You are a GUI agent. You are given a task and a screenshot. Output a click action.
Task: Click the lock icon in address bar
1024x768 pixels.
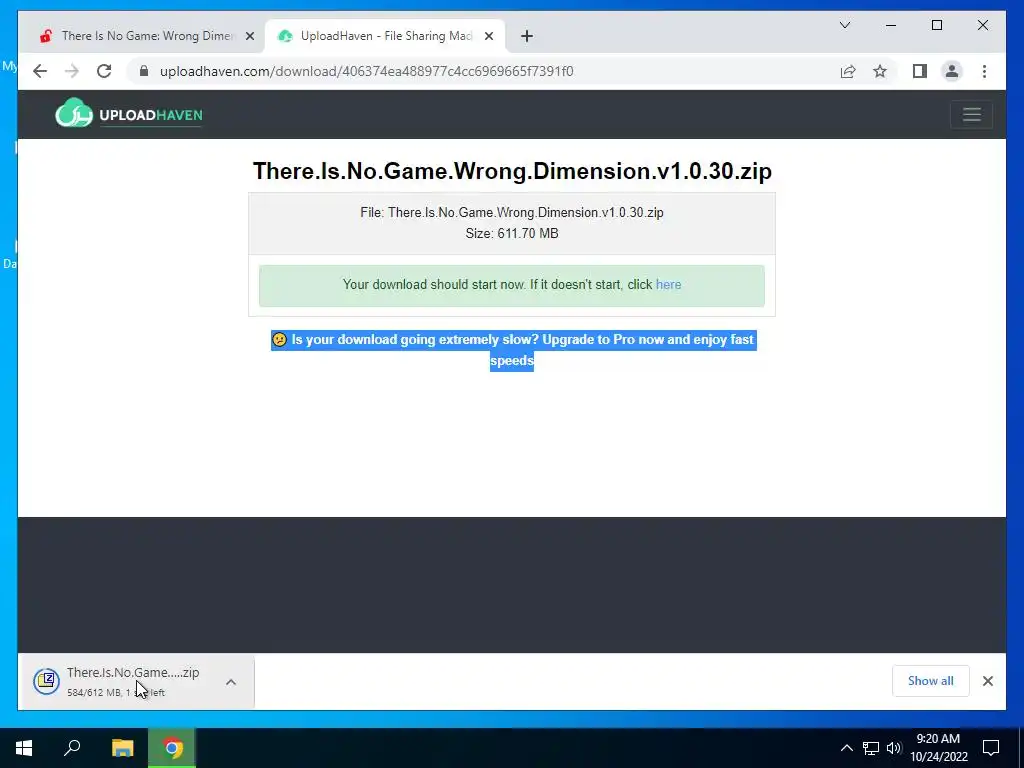tap(144, 71)
